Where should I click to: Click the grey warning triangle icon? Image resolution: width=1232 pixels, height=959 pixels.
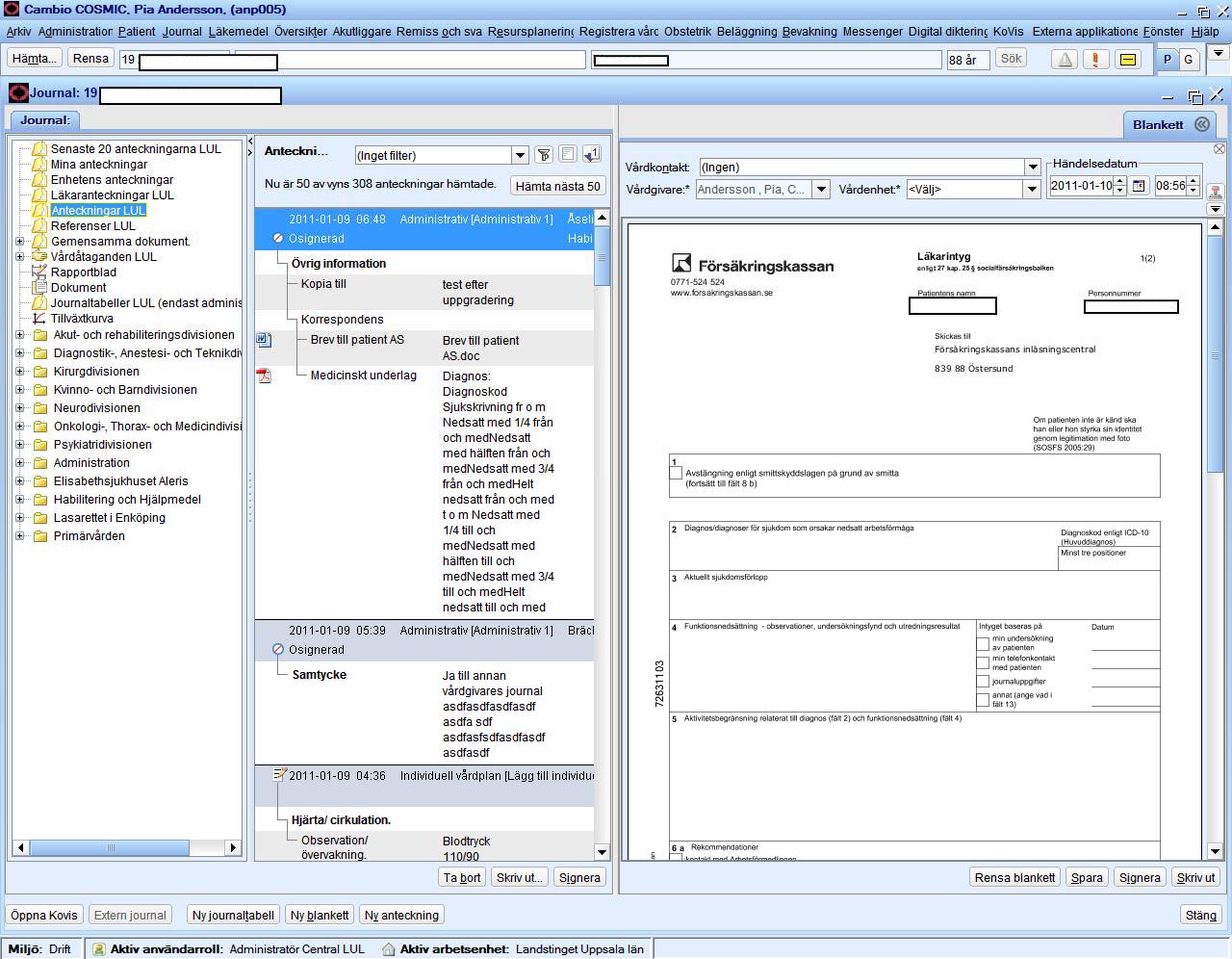tap(1065, 60)
